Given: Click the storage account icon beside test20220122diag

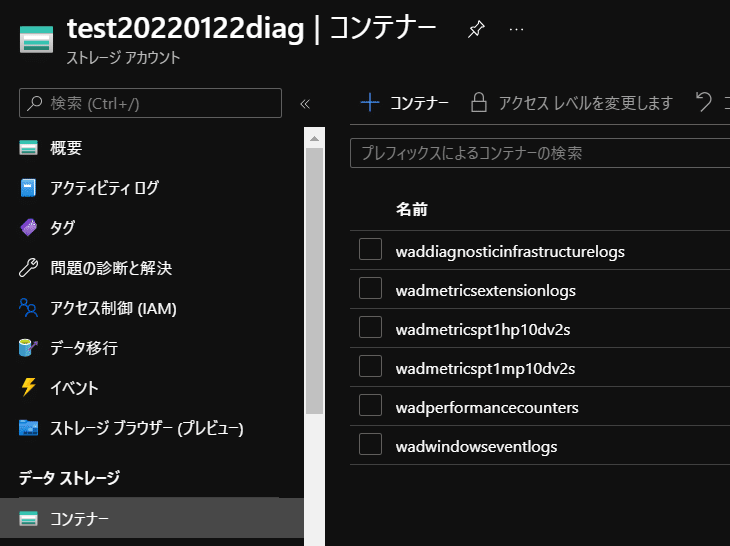Looking at the screenshot, I should (x=36, y=40).
